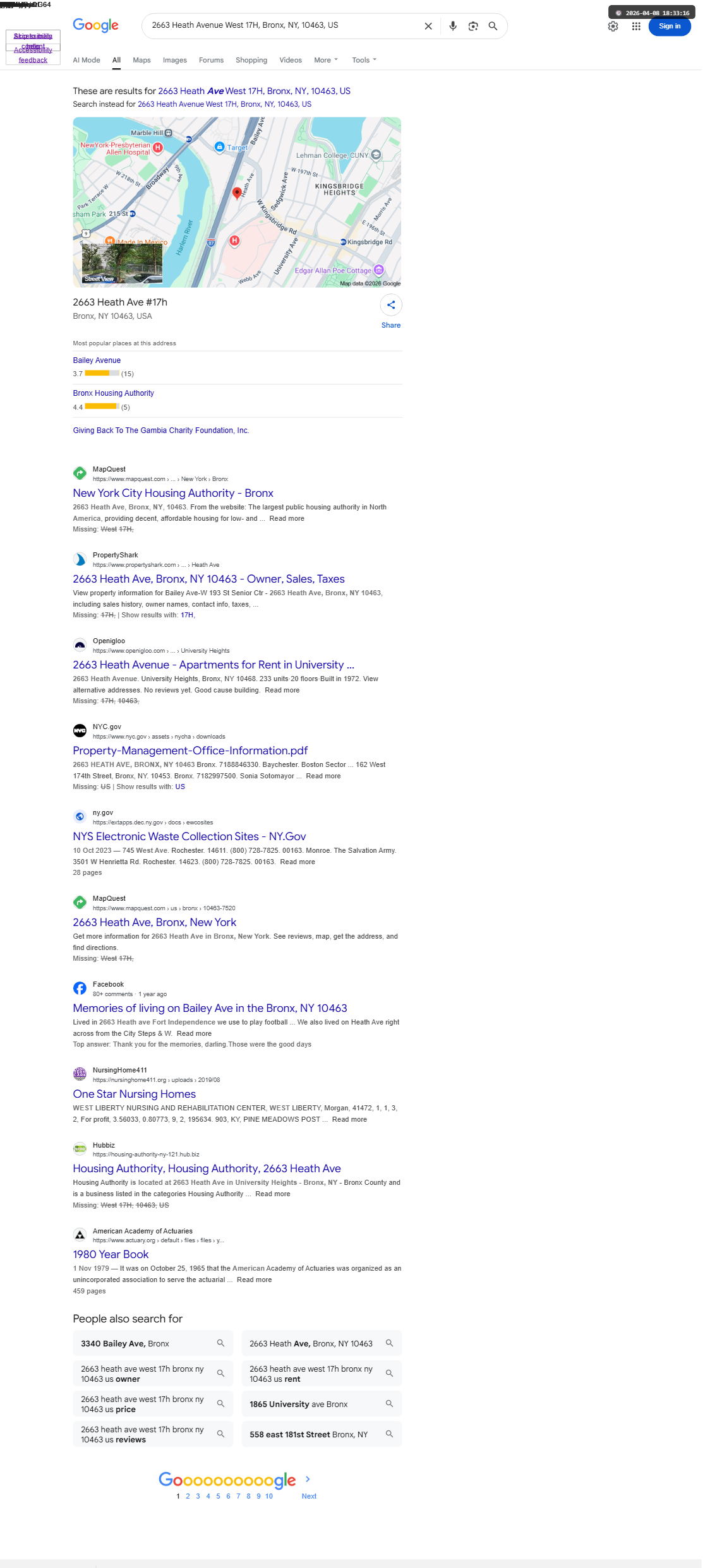Open PropertyShark Owner, Sales, Taxes result

pos(208,579)
